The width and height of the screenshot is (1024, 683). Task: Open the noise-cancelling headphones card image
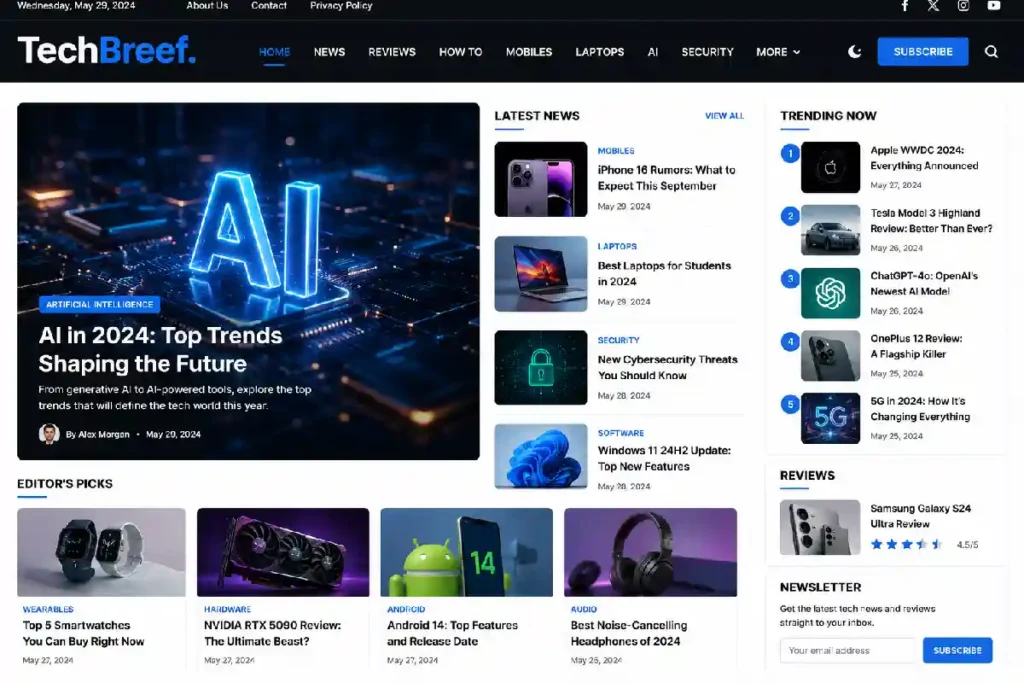pos(650,552)
